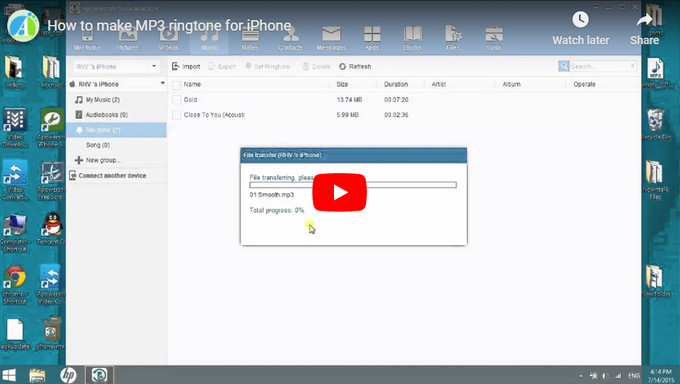Open the chrome Shortcut desktop icon
Image resolution: width=680 pixels, height=384 pixels.
tap(15, 285)
